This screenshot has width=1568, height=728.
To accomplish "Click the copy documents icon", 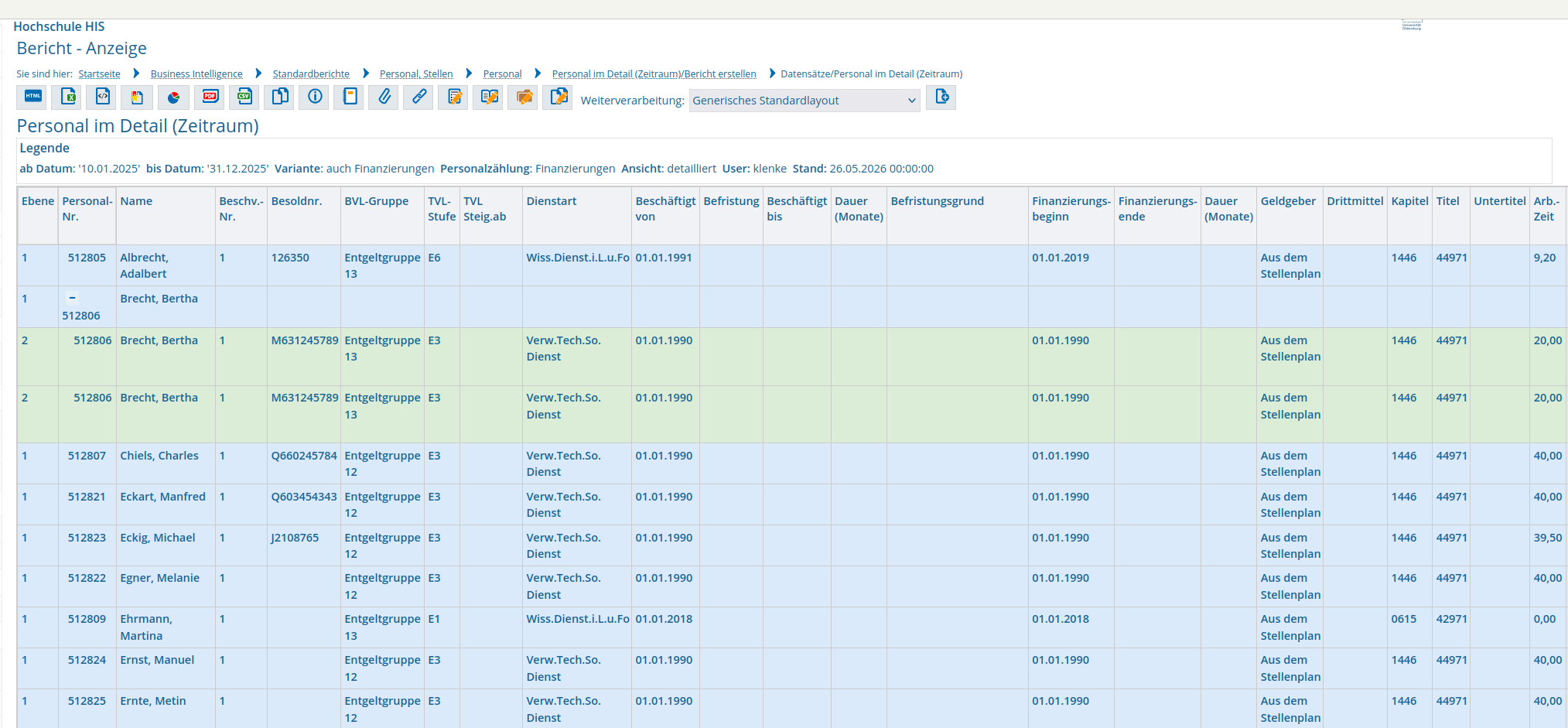I will pos(279,97).
